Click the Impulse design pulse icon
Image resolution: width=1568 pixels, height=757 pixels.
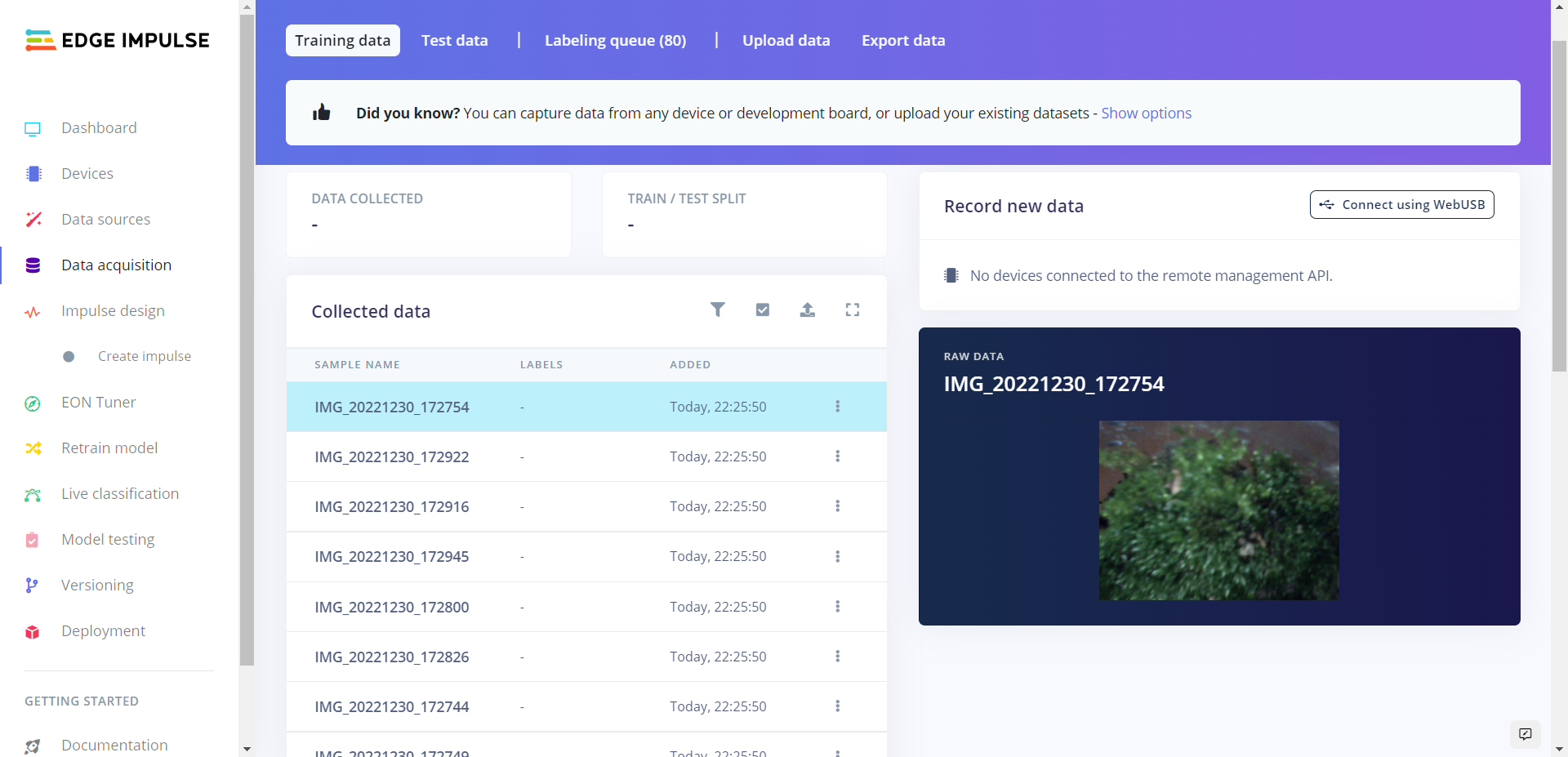coord(33,312)
